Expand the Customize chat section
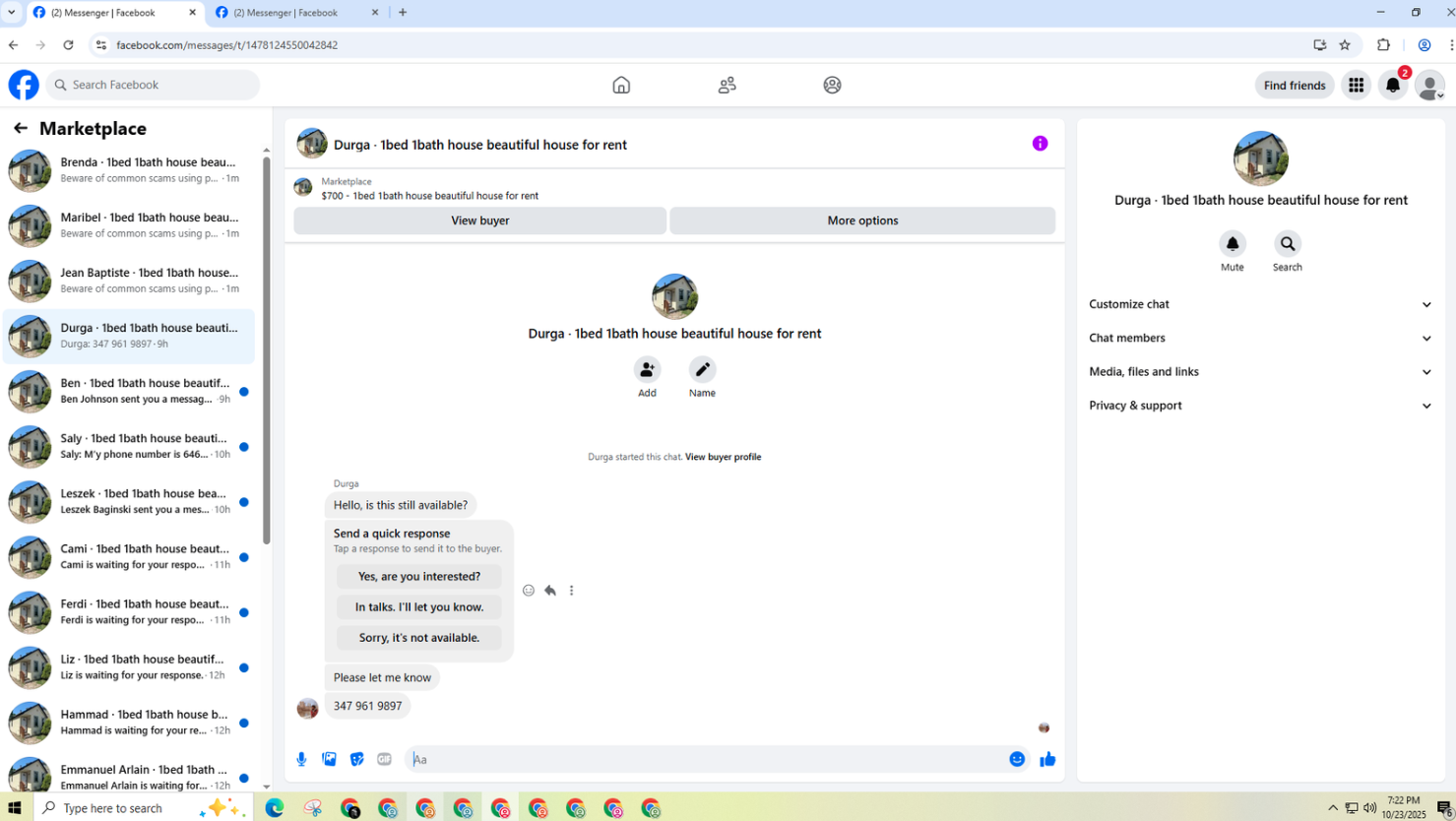Screen dimensions: 1456x821 tap(1260, 304)
